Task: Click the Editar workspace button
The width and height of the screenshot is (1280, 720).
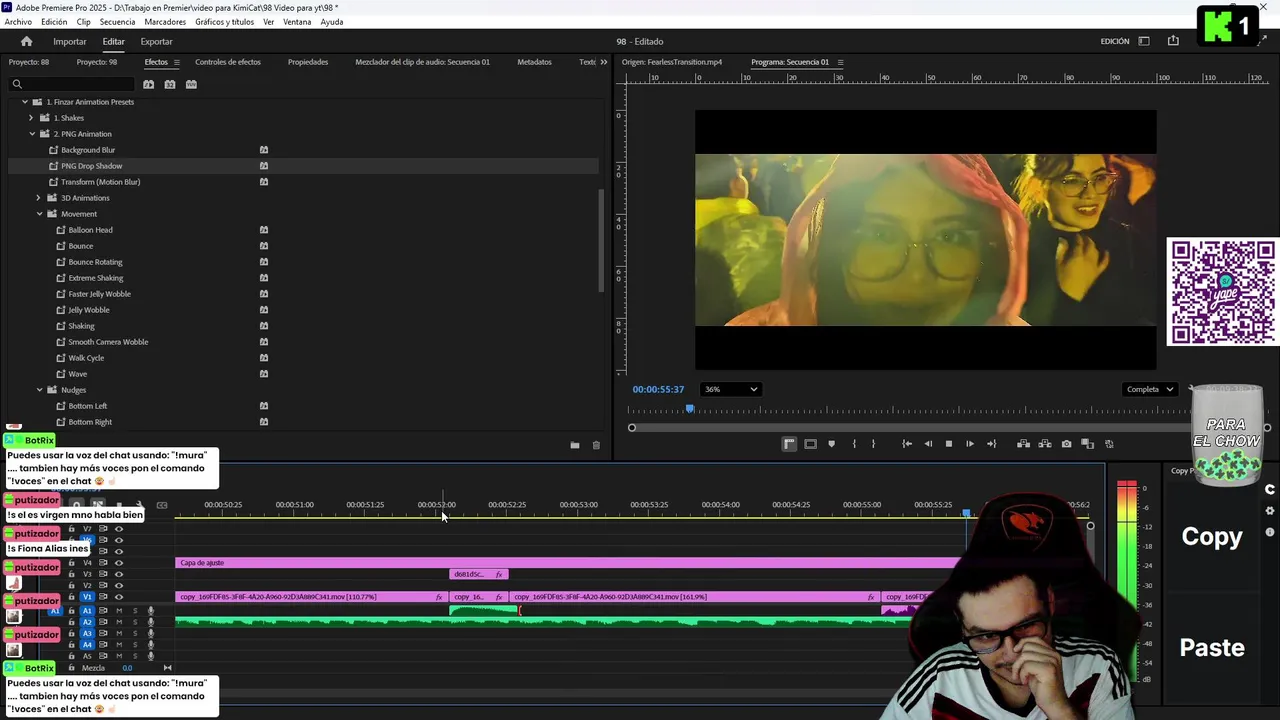Action: (113, 41)
